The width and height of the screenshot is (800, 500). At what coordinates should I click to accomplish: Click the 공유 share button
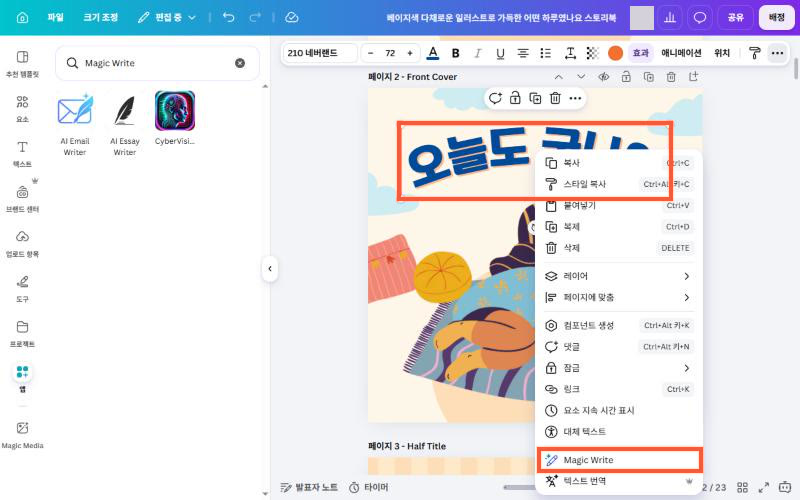click(x=735, y=18)
